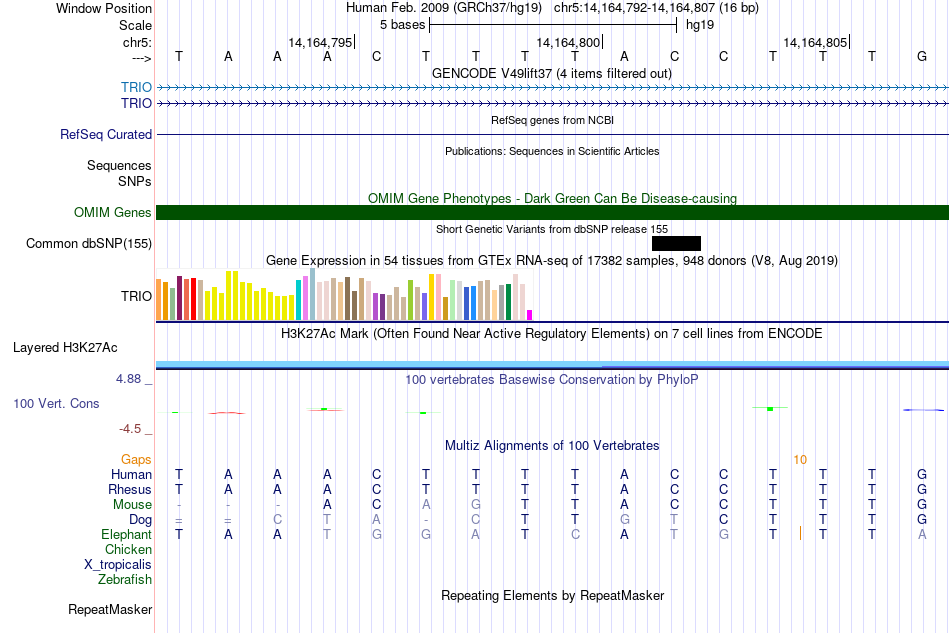Select the Scale label in base position track
950x633 pixels.
[x=135, y=25]
